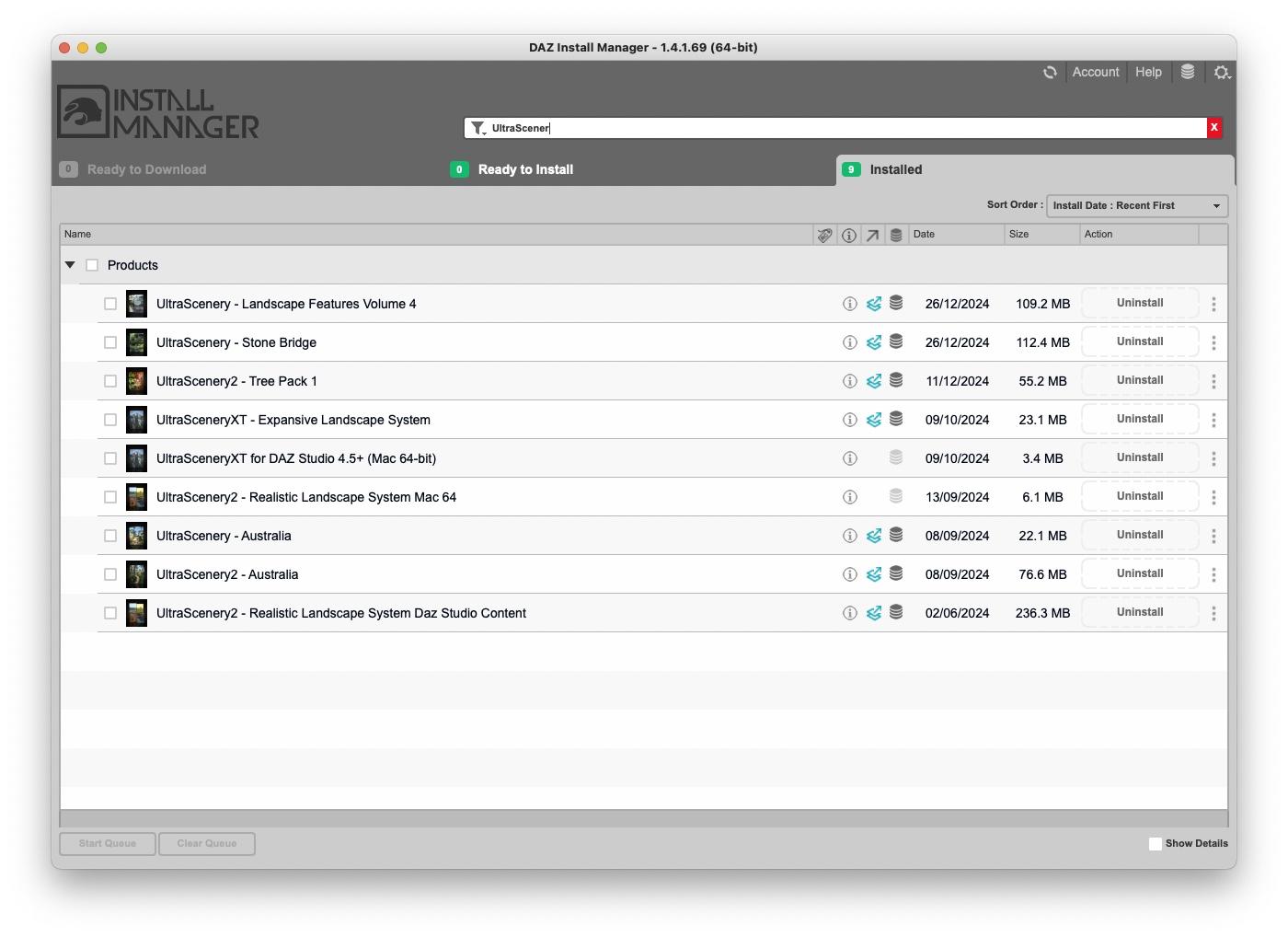Check the box for UltraScenery - Australia
Screen dimensions: 1288x937
click(x=110, y=536)
